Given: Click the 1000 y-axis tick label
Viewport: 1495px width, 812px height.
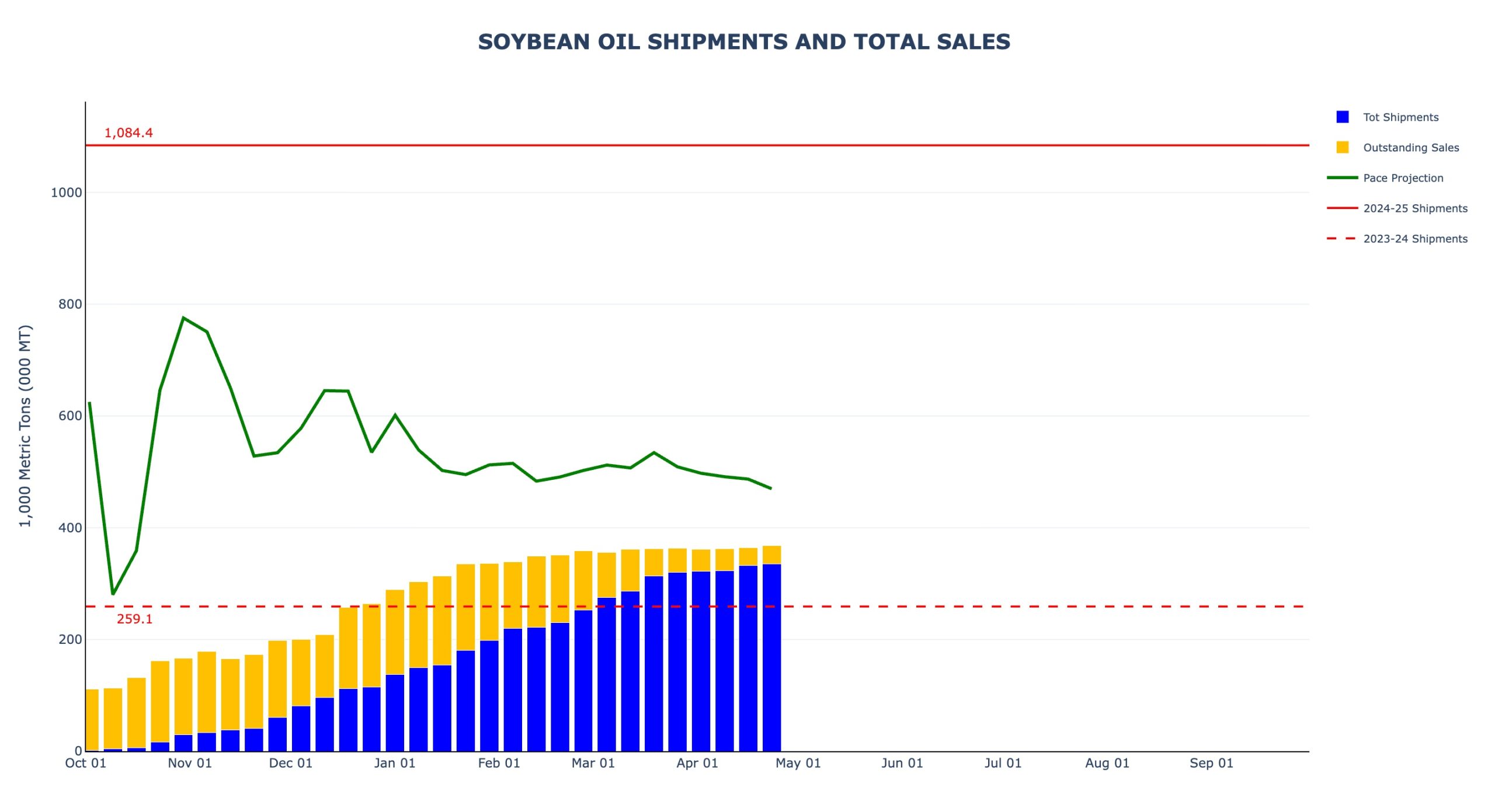Looking at the screenshot, I should tap(66, 193).
